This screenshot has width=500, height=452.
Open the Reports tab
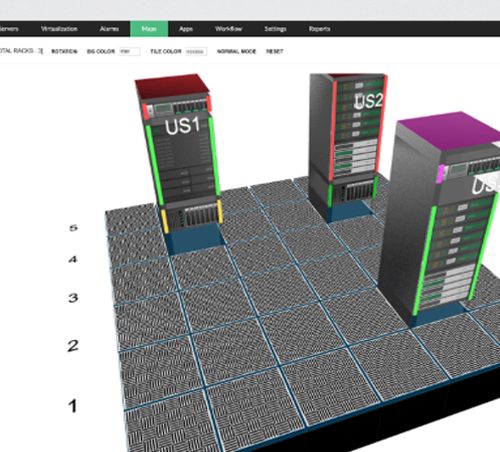319,29
